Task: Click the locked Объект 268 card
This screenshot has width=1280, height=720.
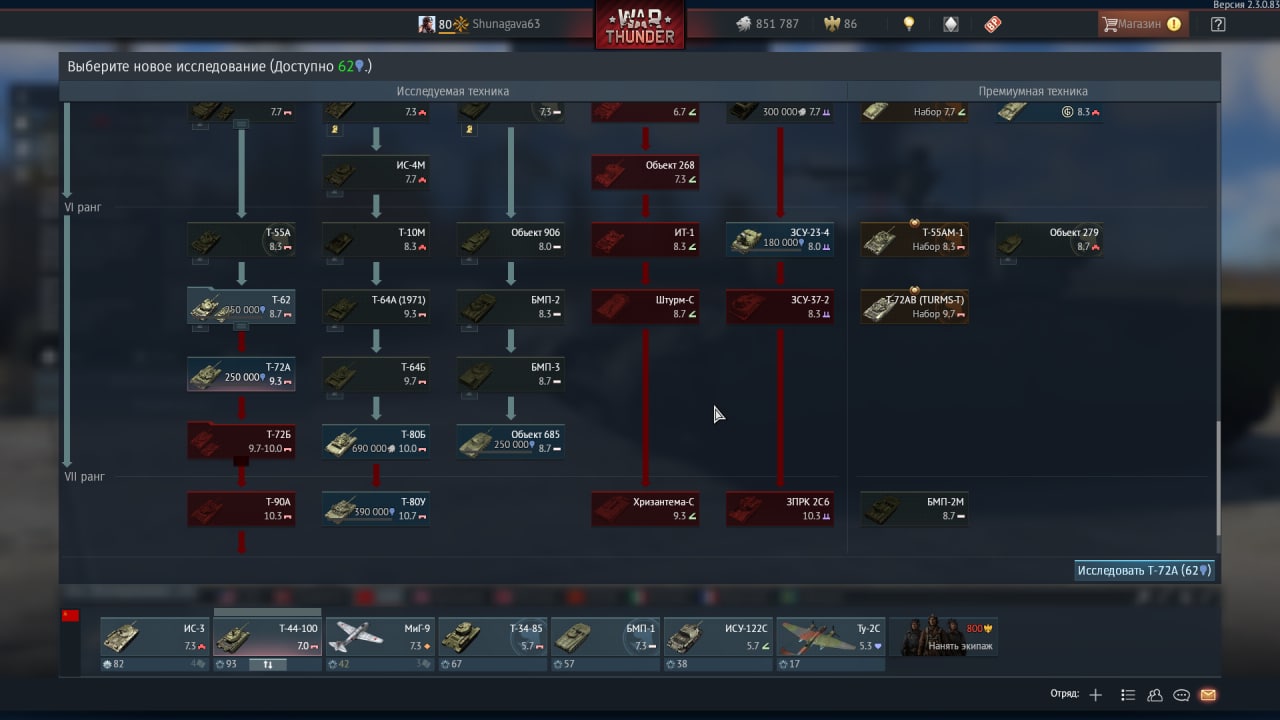Action: 645,172
